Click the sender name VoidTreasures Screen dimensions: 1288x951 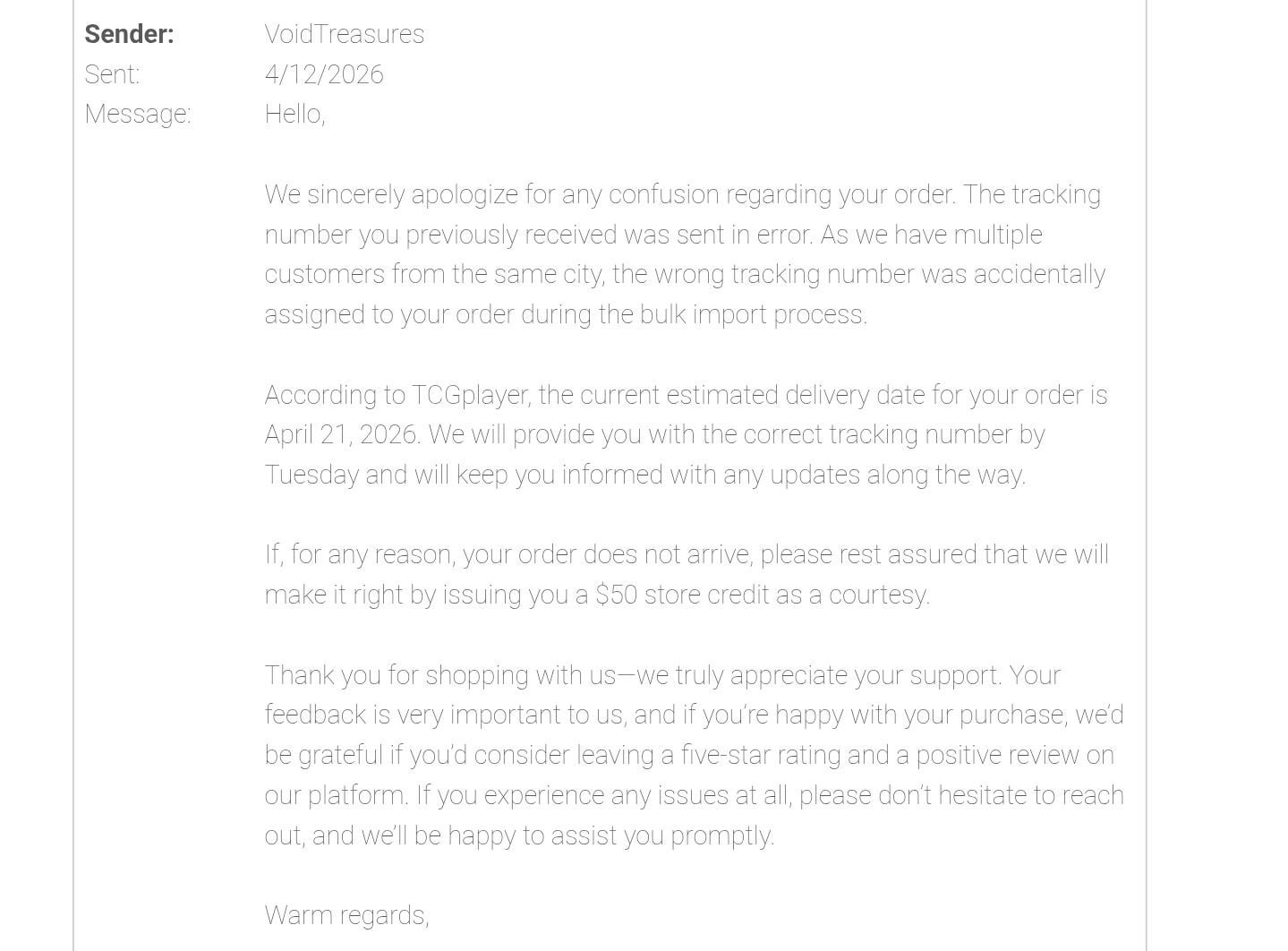[345, 34]
